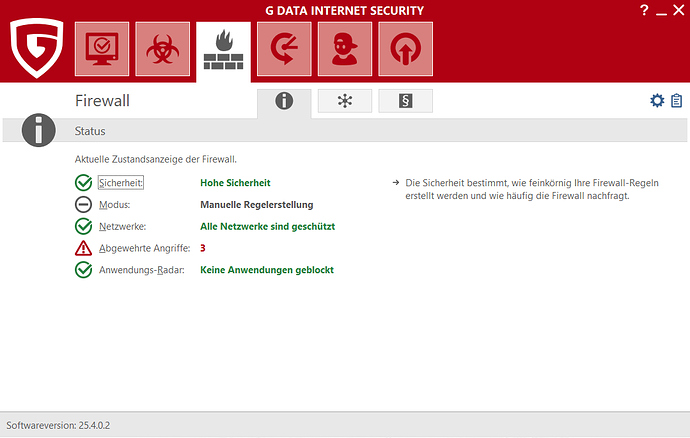690x438 pixels.
Task: Click the large Status info circle icon
Action: pos(39,130)
